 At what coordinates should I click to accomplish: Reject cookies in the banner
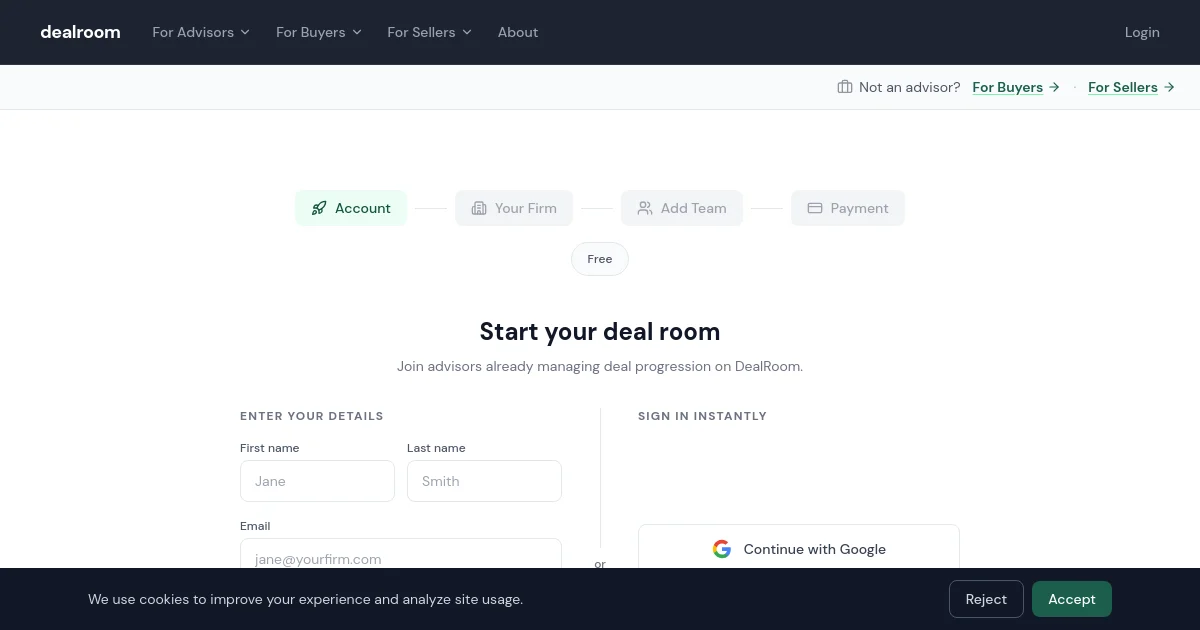pos(986,599)
